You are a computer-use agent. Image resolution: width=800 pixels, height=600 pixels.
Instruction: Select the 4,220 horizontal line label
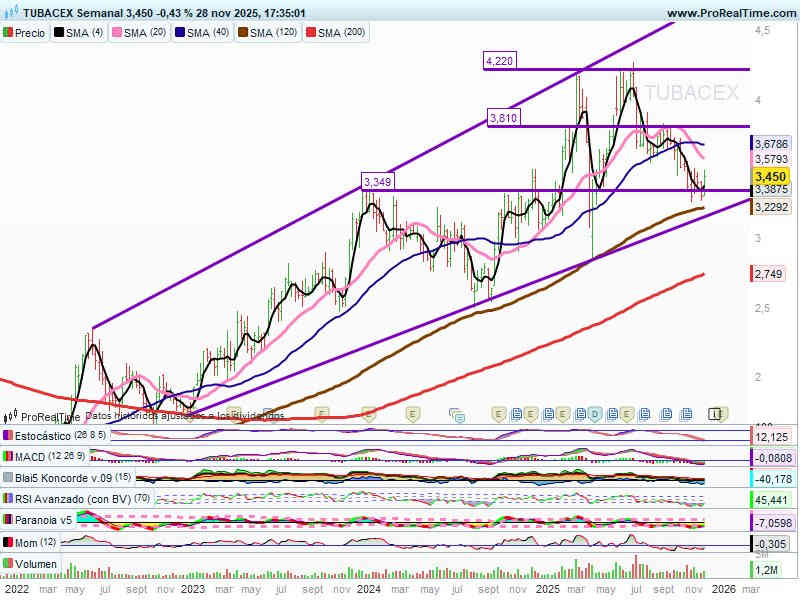pyautogui.click(x=499, y=61)
